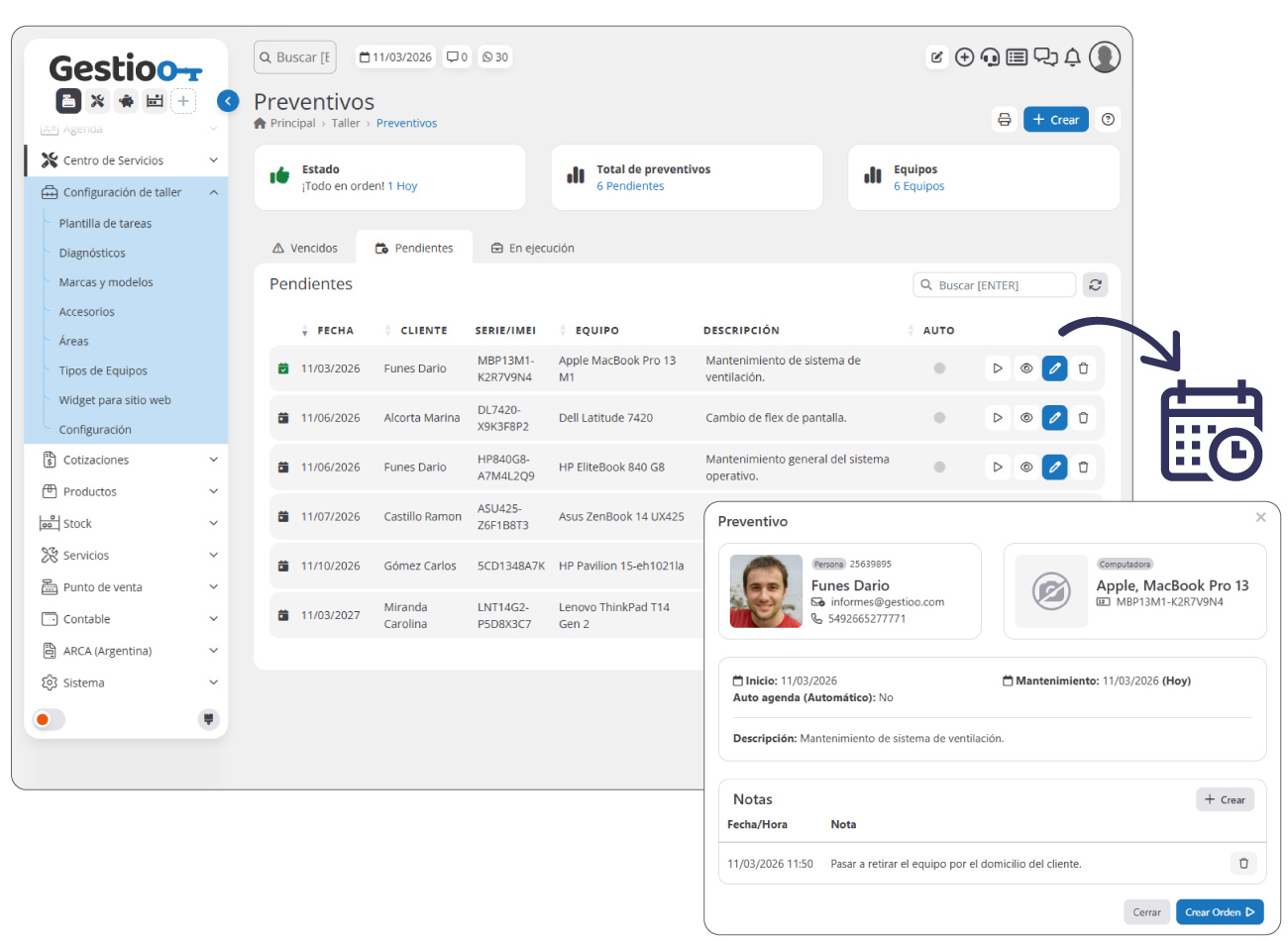Toggle Auto indicator for Funes Dario MacBook row
Screen dimensions: 1288x941
coord(939,368)
